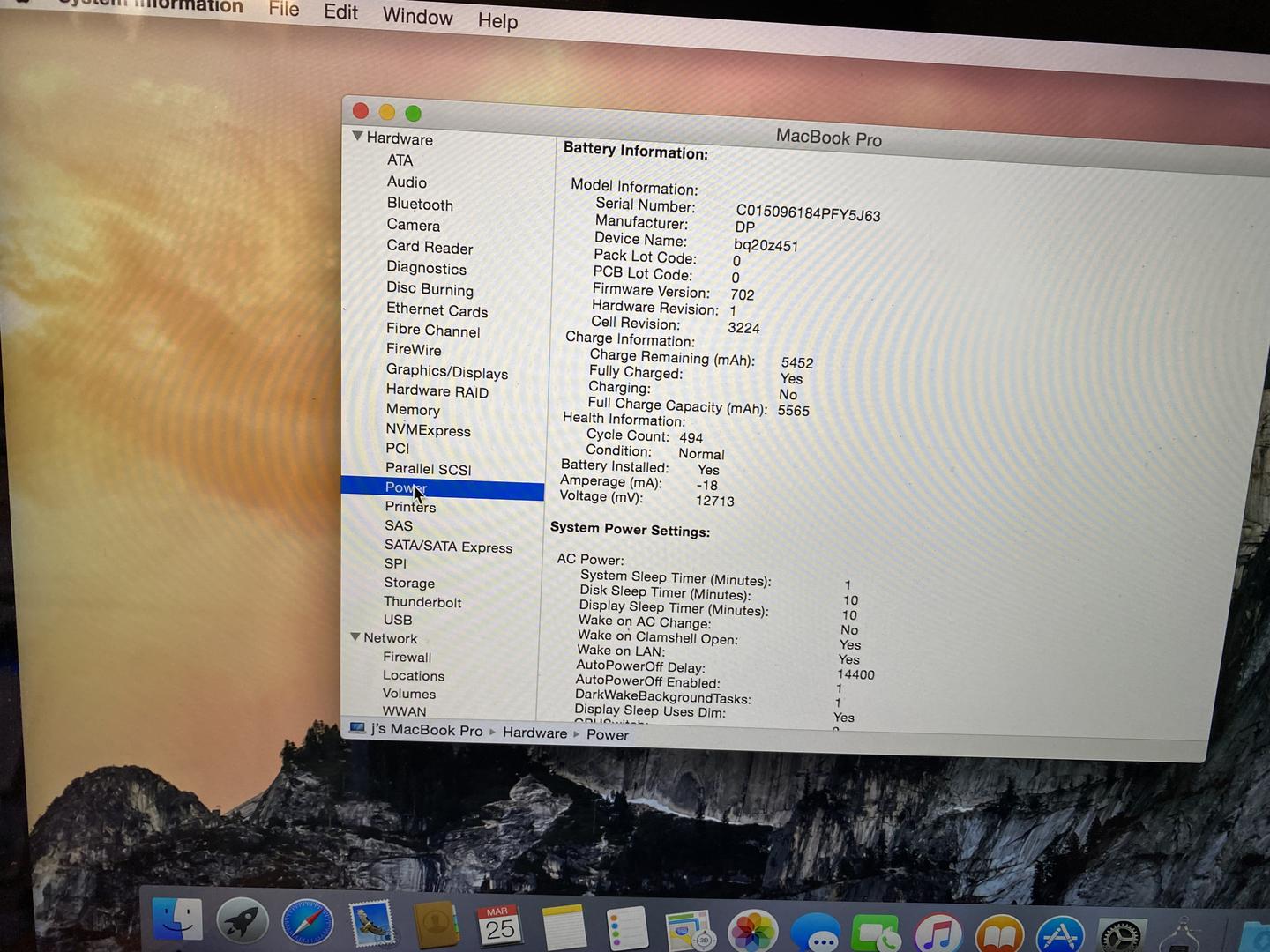
Task: Launch Launchpad rocket icon in dock
Action: pos(243,922)
